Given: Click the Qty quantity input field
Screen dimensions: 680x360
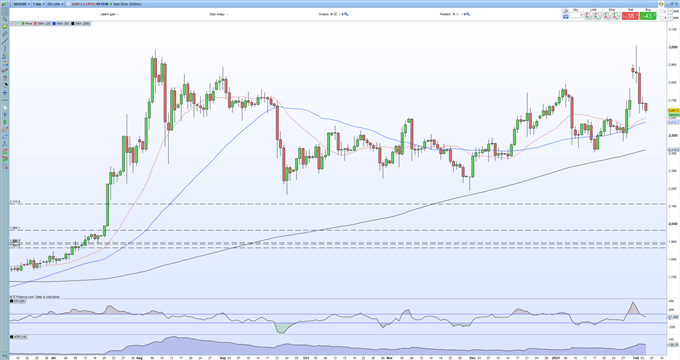Looking at the screenshot, I should coord(576,16).
